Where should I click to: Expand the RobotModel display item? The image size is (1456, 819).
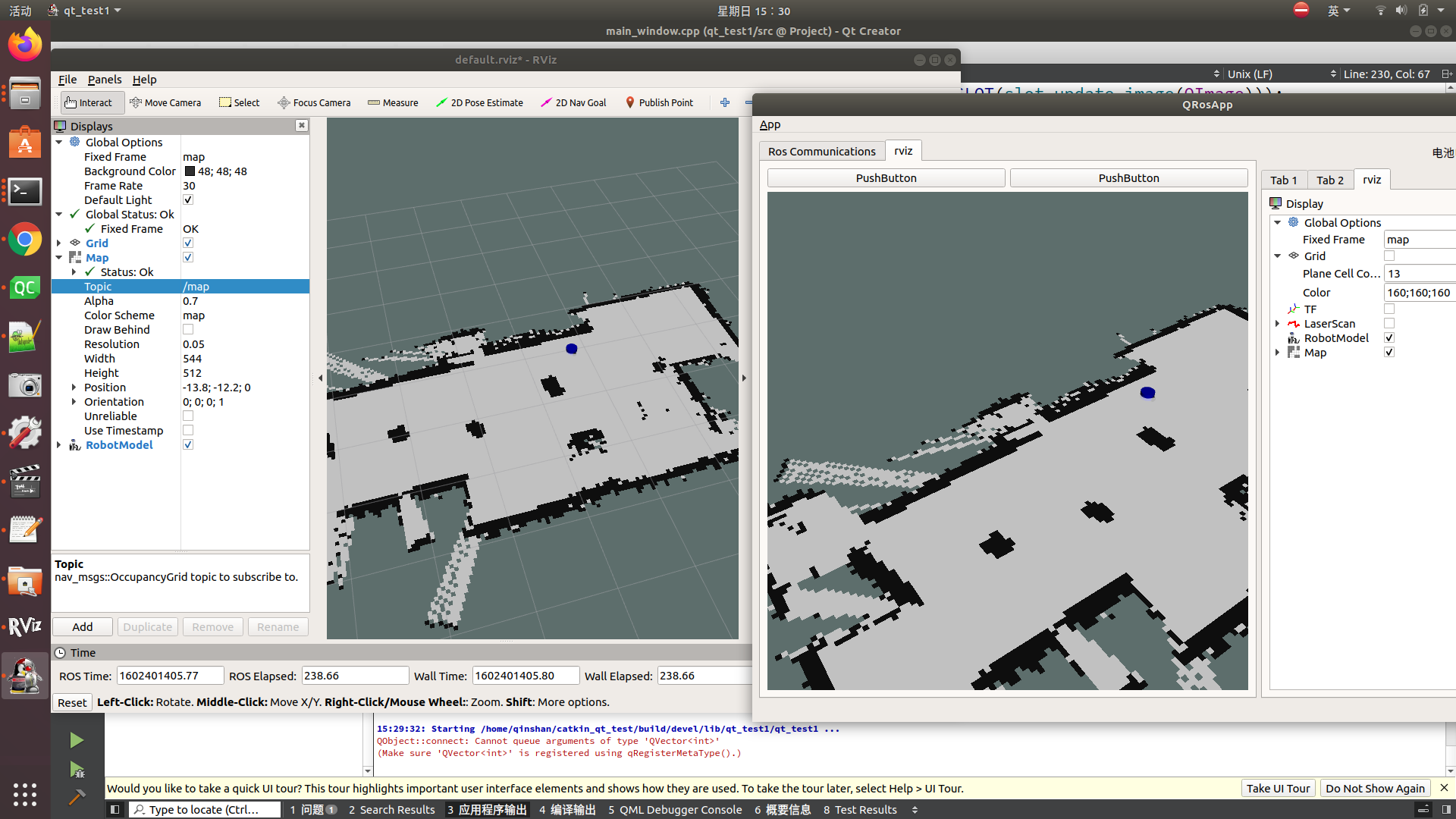pos(59,445)
